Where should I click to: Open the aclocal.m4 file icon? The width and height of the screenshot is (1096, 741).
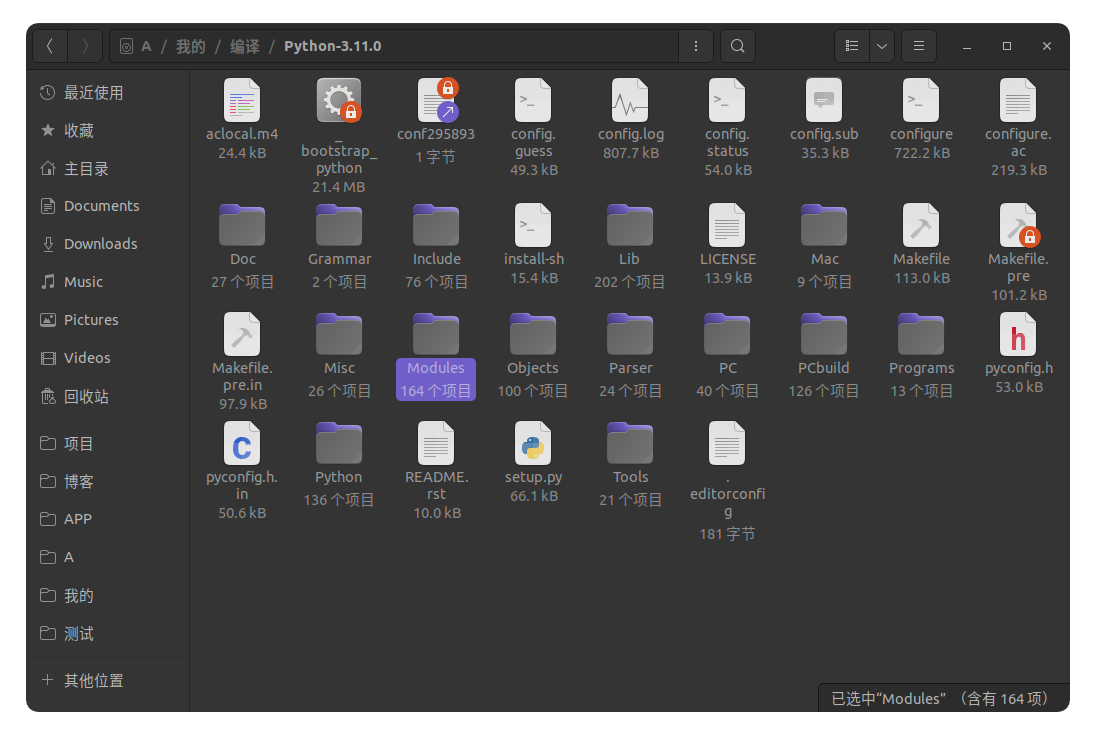[x=242, y=101]
